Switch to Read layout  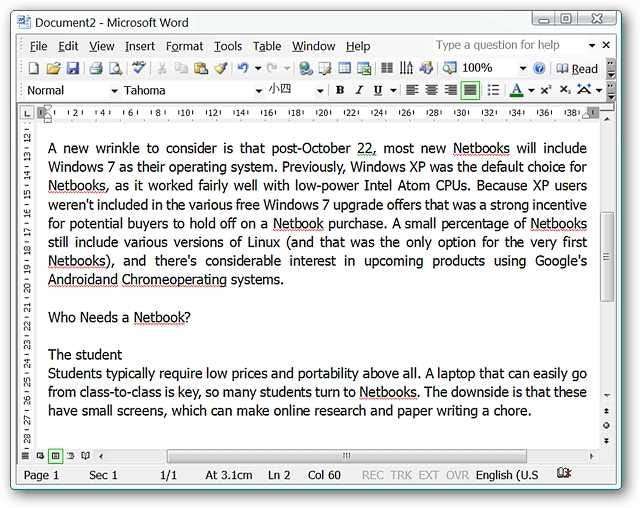[577, 69]
